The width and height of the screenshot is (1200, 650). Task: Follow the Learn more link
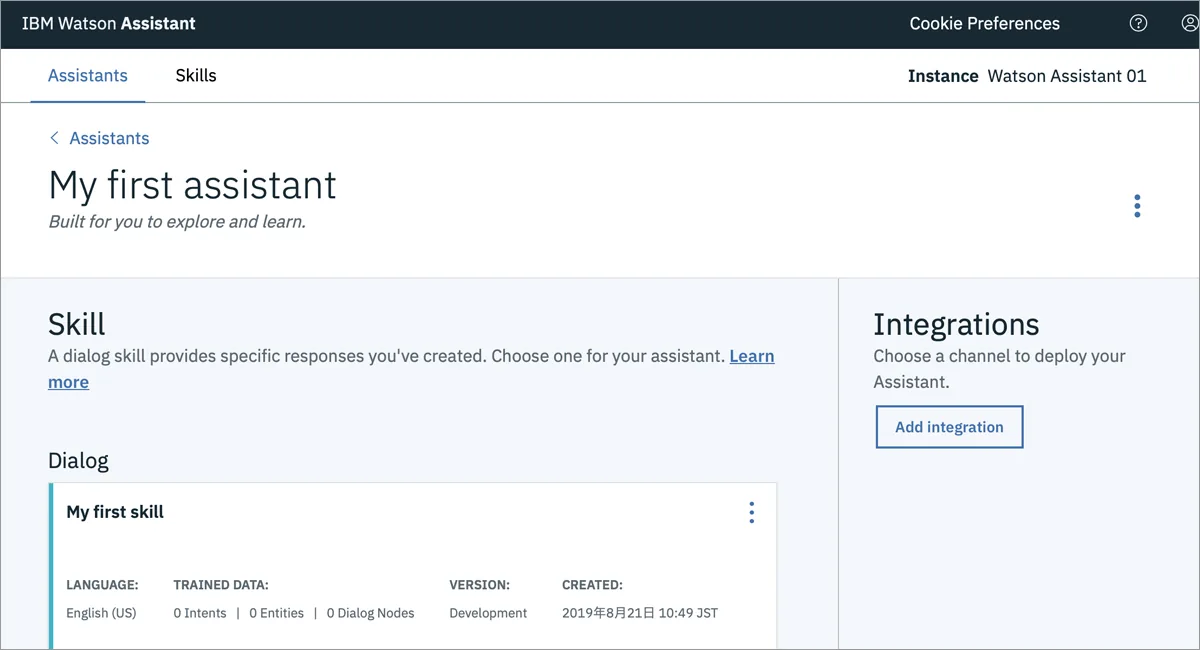tap(752, 356)
